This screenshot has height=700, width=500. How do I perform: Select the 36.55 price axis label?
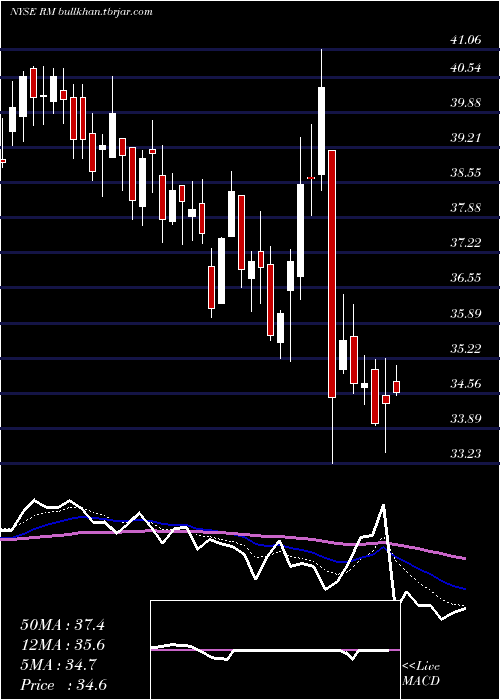click(465, 279)
